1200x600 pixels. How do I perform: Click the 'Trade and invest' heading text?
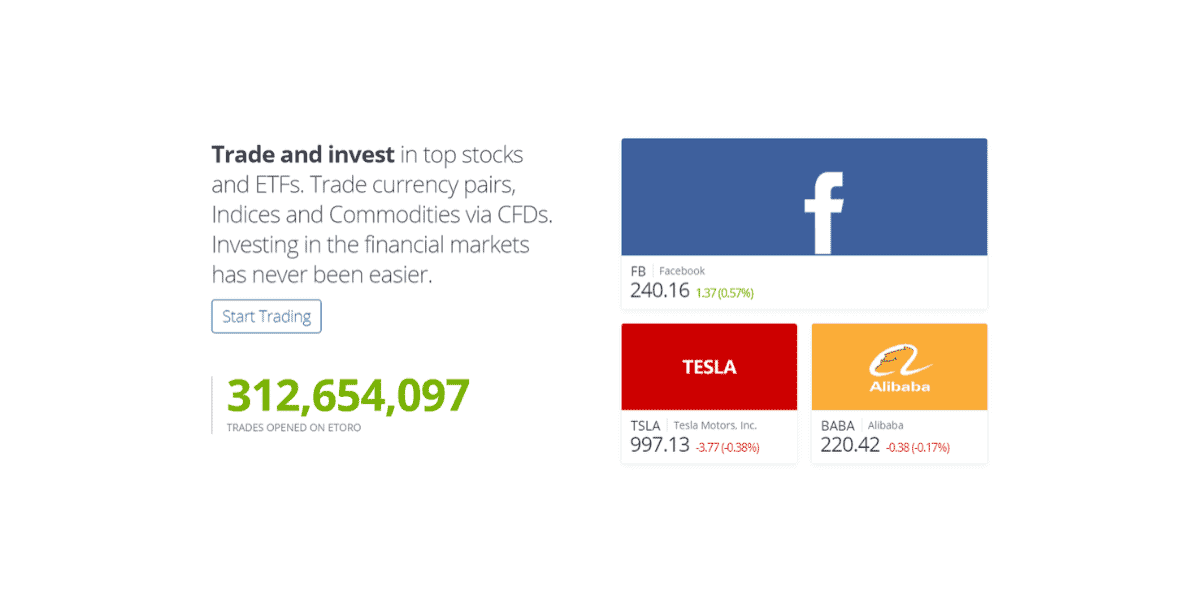tap(302, 154)
